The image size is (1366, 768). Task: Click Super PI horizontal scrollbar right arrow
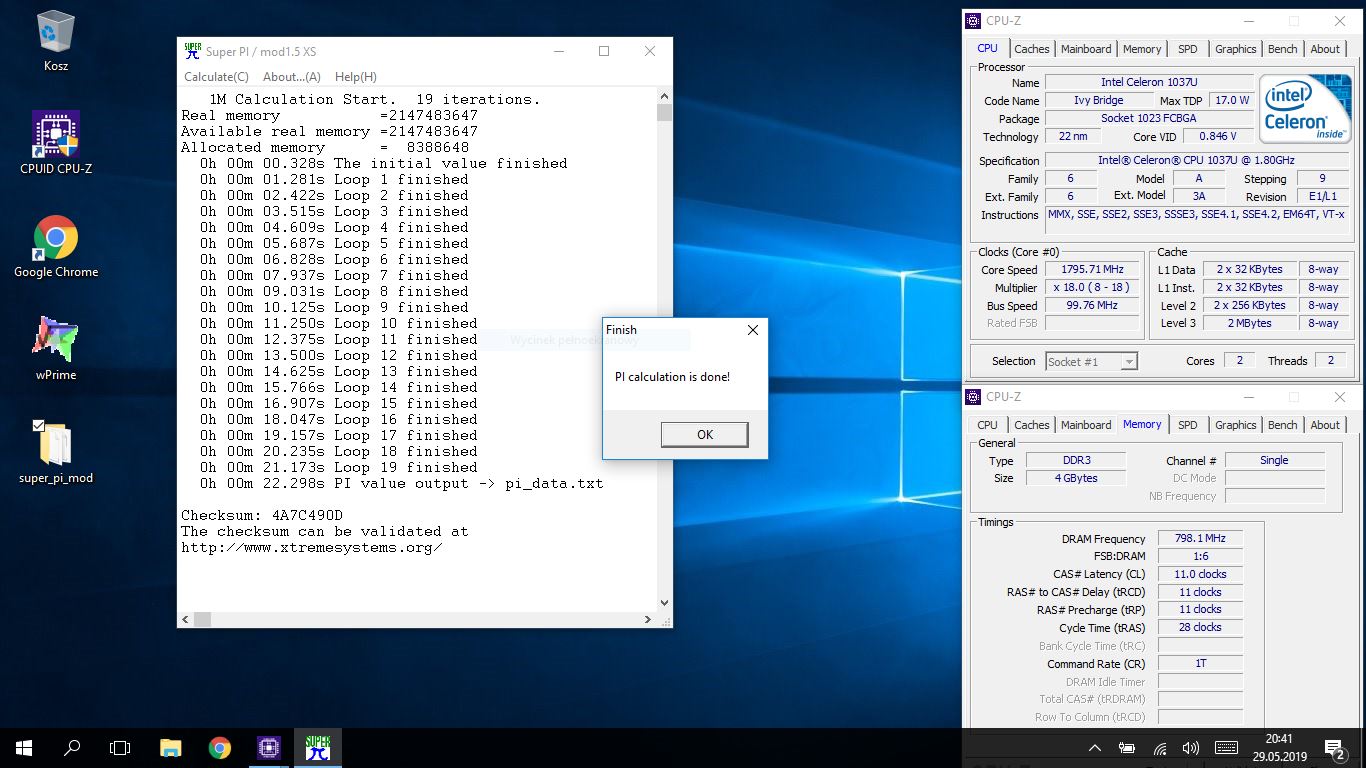[648, 620]
